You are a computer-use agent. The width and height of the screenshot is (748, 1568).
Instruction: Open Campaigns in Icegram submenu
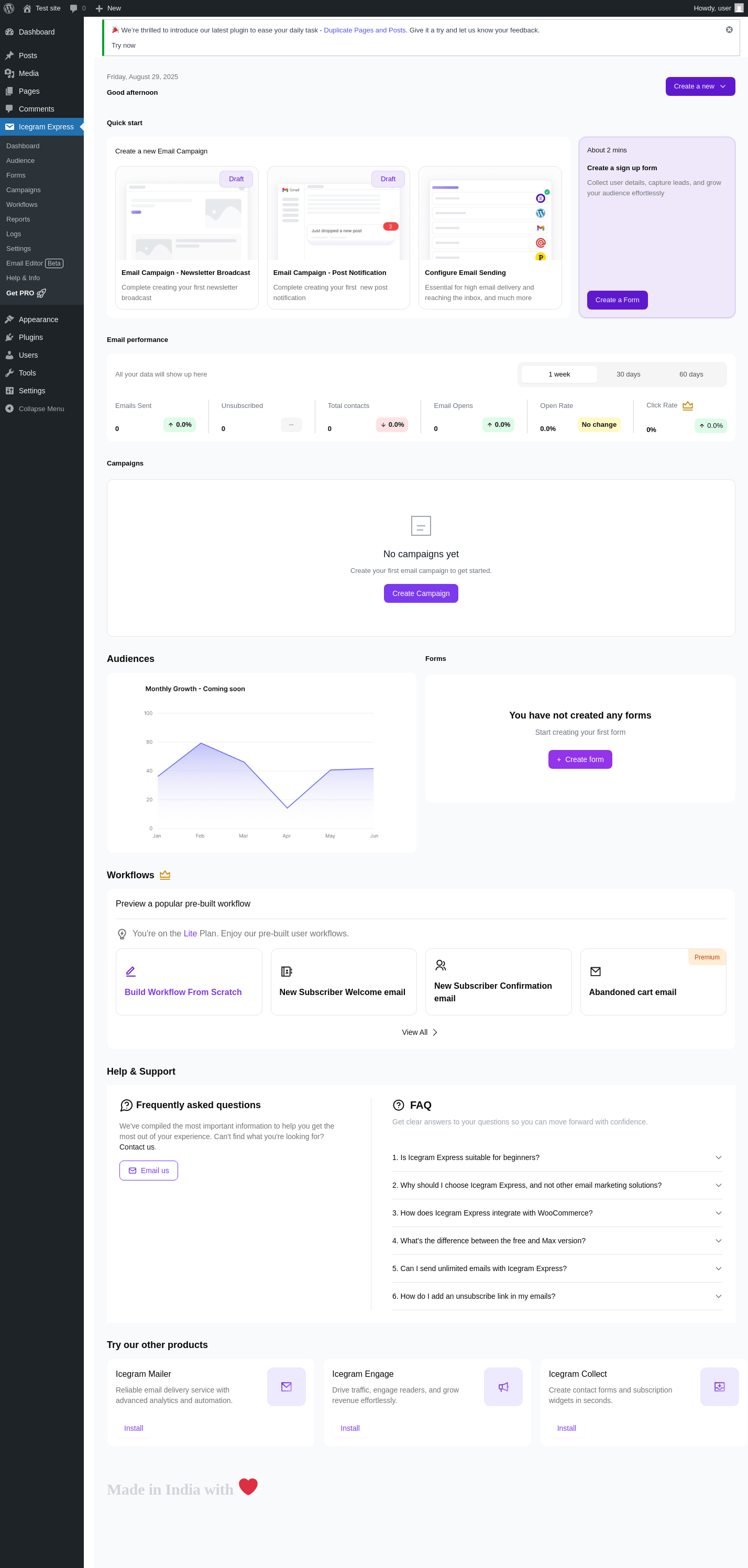(41, 190)
